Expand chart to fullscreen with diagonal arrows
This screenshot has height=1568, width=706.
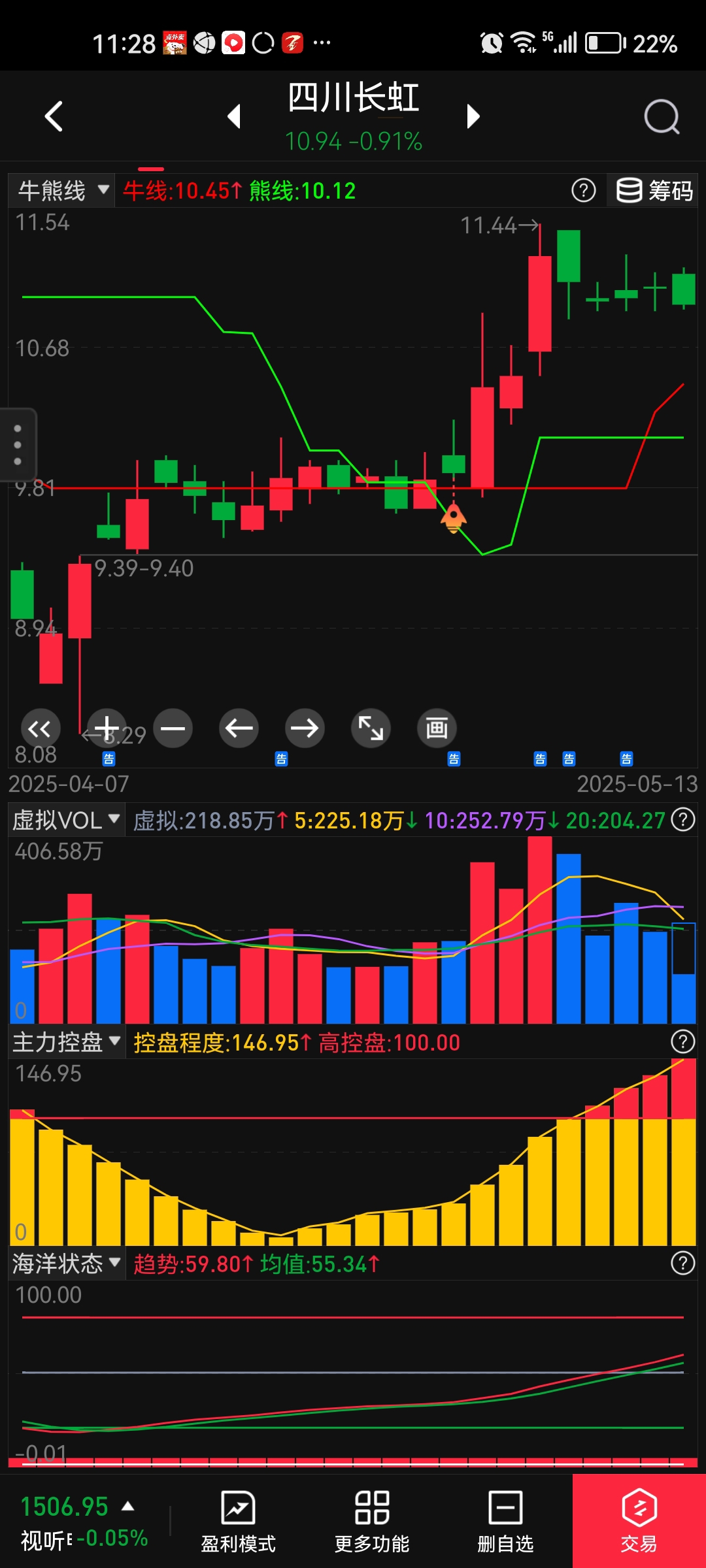(x=371, y=728)
